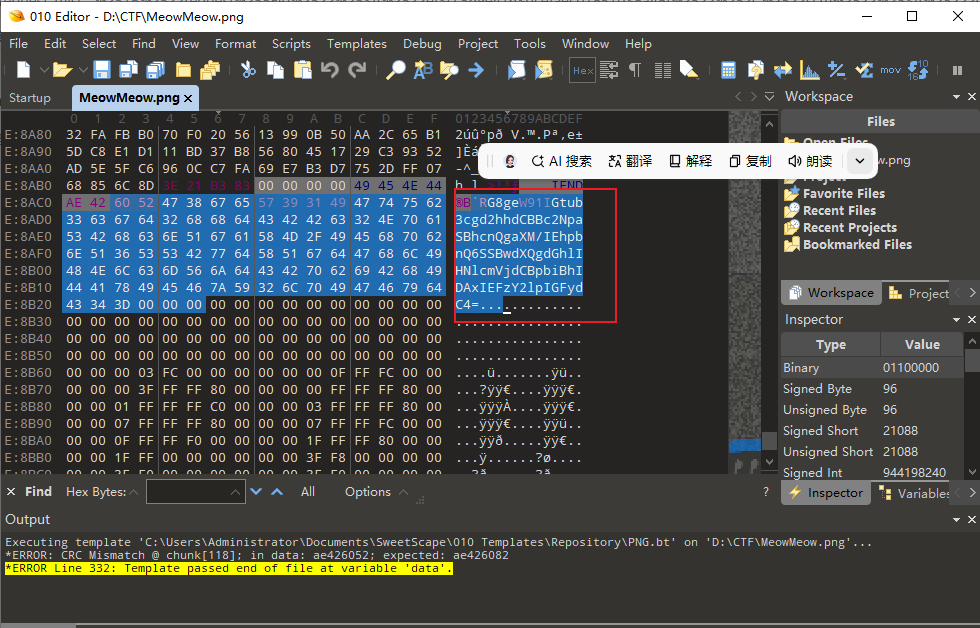Click Find down arrow for next match
980x628 pixels.
tap(256, 492)
